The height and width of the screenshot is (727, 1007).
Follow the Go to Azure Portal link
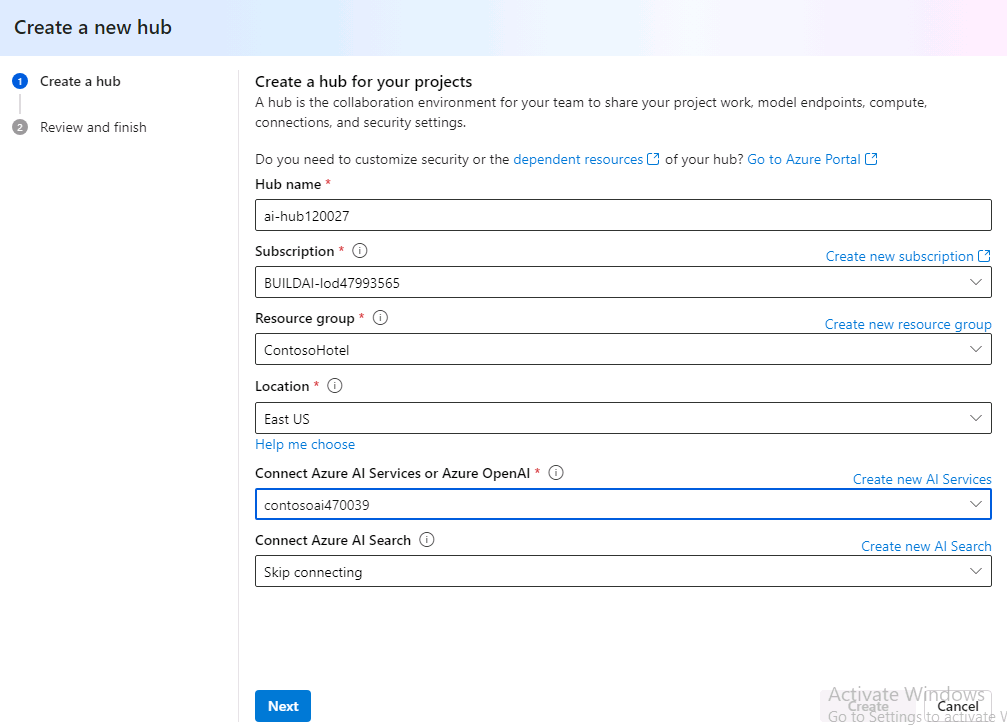tap(803, 159)
